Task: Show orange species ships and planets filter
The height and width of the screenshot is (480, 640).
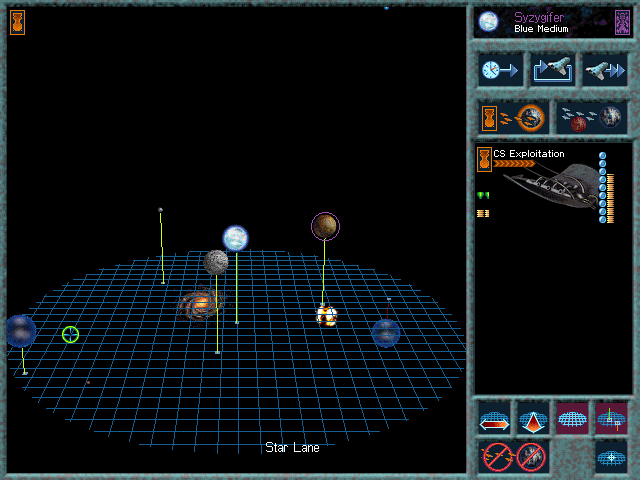Action: (x=513, y=118)
